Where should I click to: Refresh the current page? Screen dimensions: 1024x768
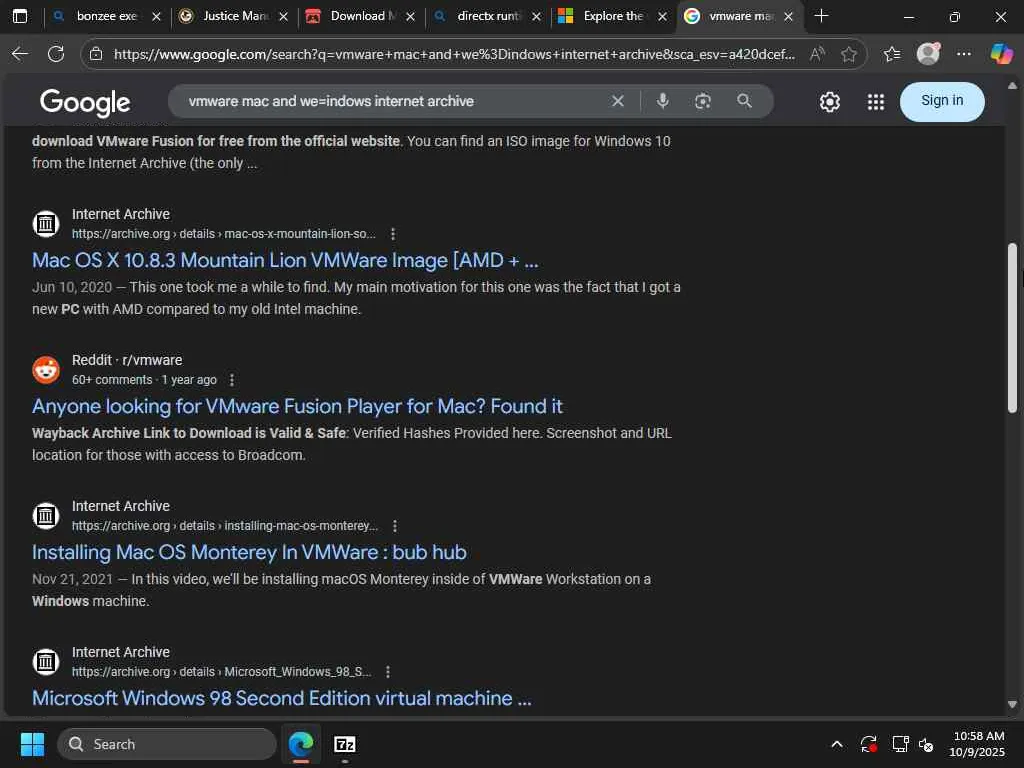[56, 54]
